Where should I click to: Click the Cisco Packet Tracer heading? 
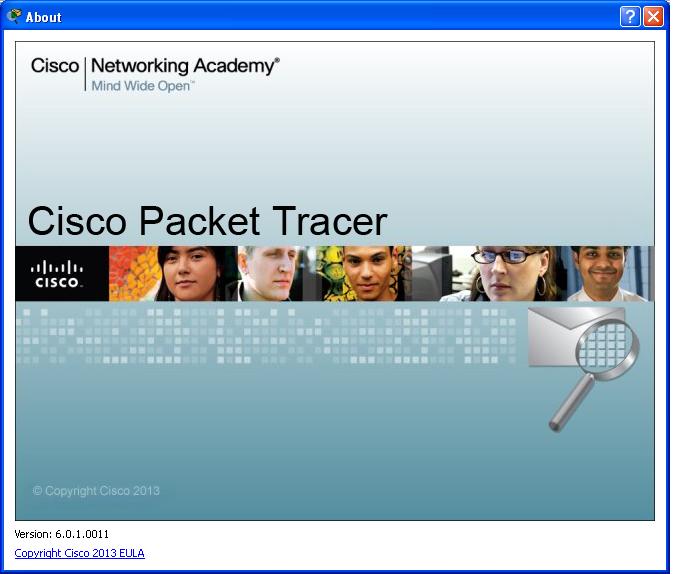pos(207,221)
